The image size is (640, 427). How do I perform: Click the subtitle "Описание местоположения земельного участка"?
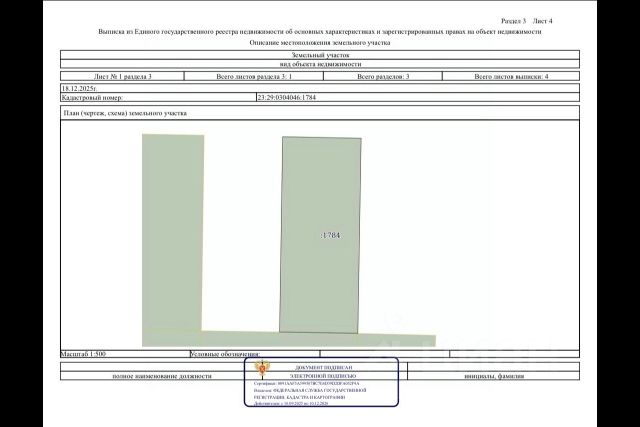tap(320, 42)
